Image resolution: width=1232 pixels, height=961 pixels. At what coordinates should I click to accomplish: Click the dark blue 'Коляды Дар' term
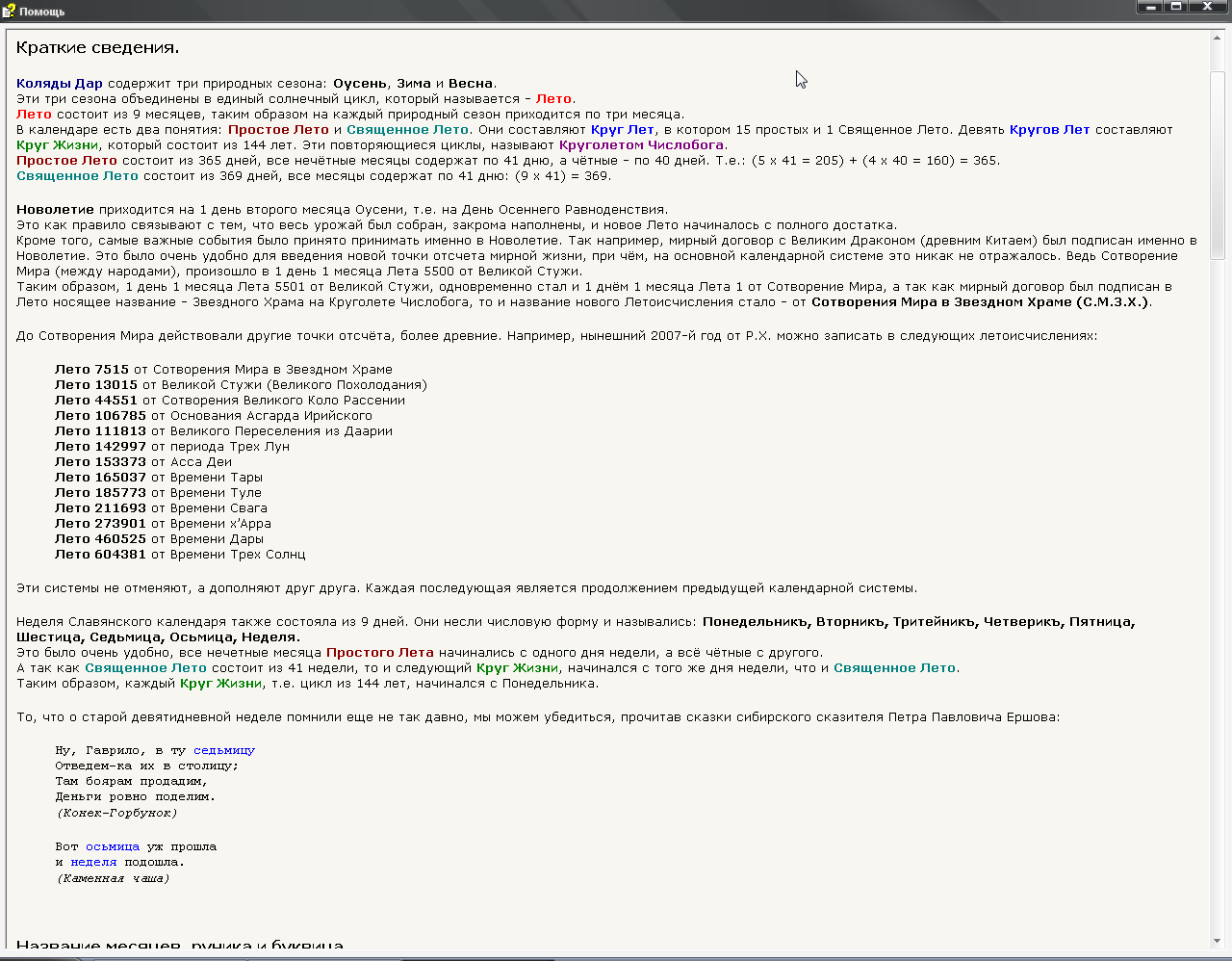(x=60, y=84)
